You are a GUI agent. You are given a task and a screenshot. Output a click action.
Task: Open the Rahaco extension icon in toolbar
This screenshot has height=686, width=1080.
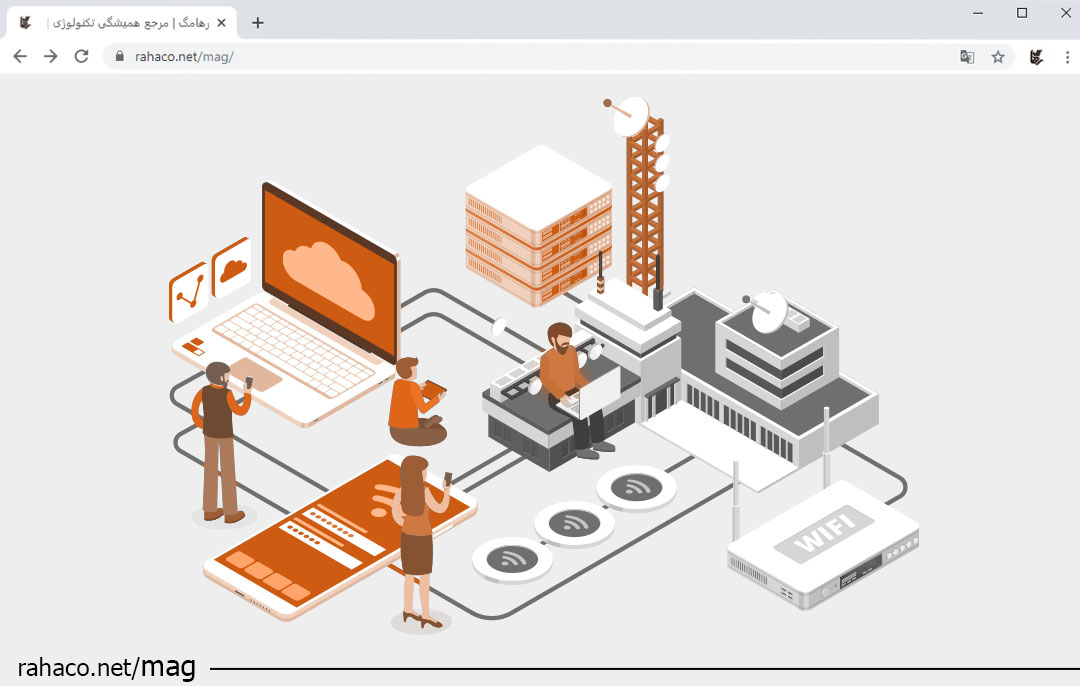tap(1036, 57)
